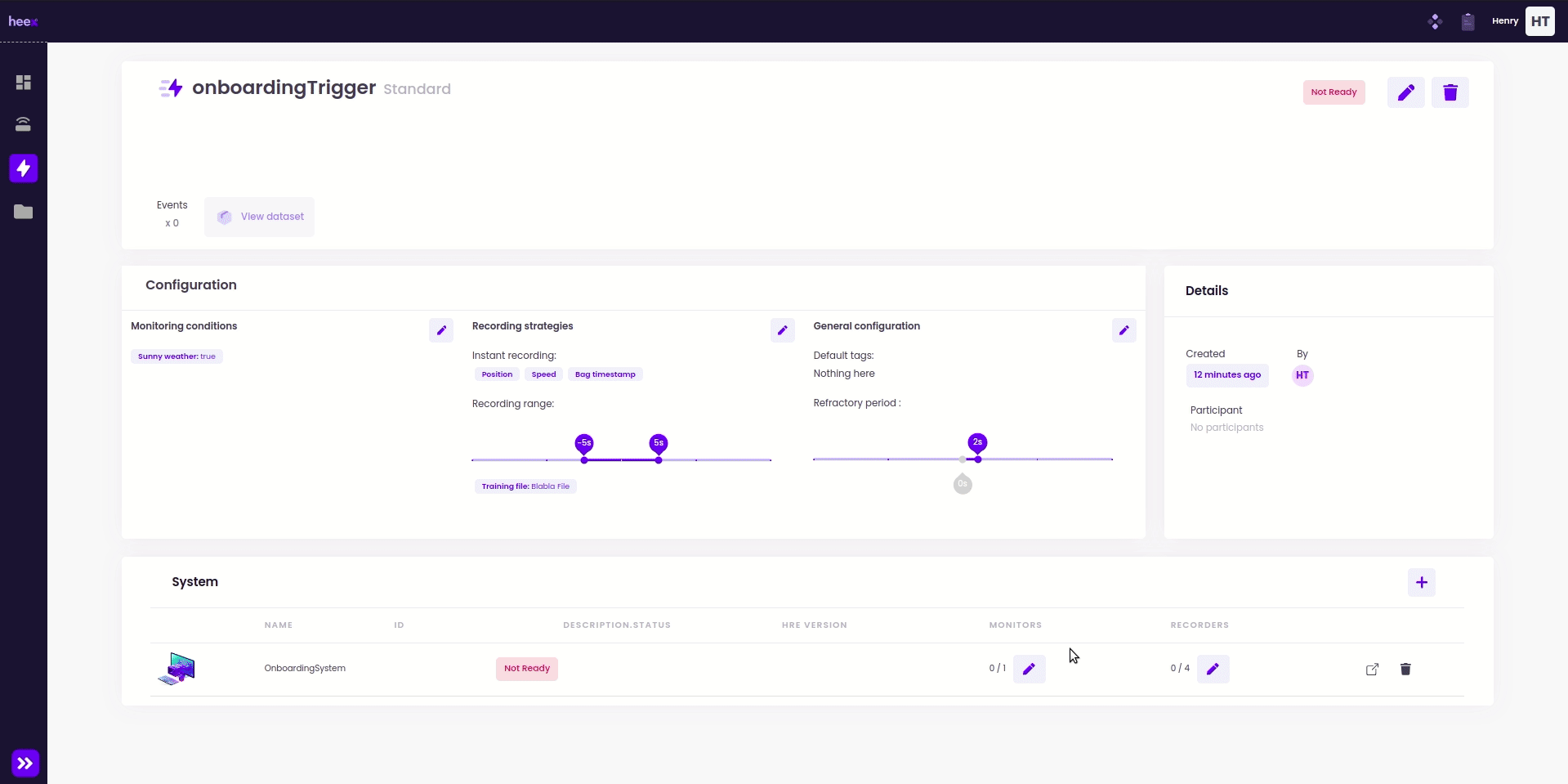Click the RECORDERS column header
Screen dimensions: 1568x784
click(x=1199, y=625)
